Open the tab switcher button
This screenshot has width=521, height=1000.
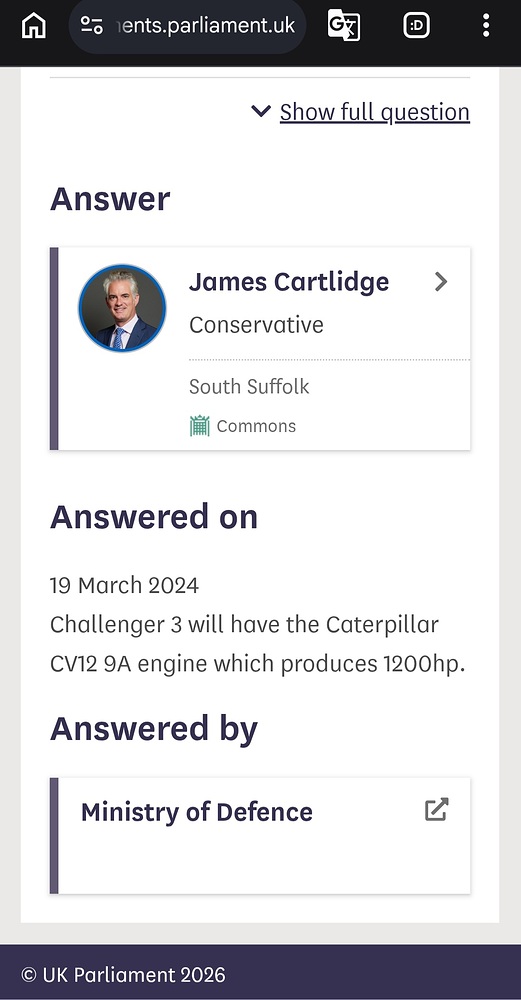pyautogui.click(x=416, y=26)
